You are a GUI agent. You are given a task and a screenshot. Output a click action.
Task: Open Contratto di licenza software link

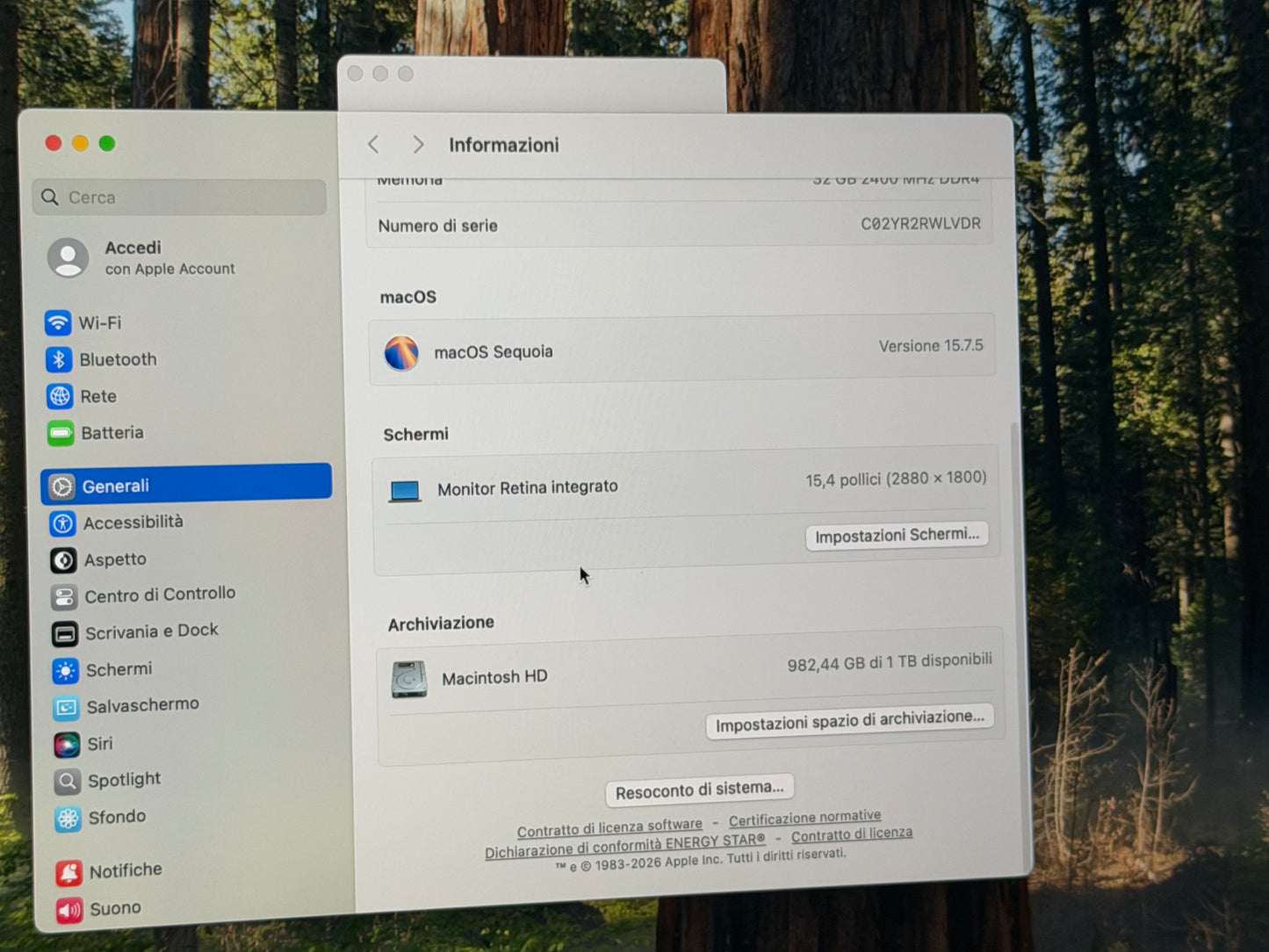pos(609,828)
